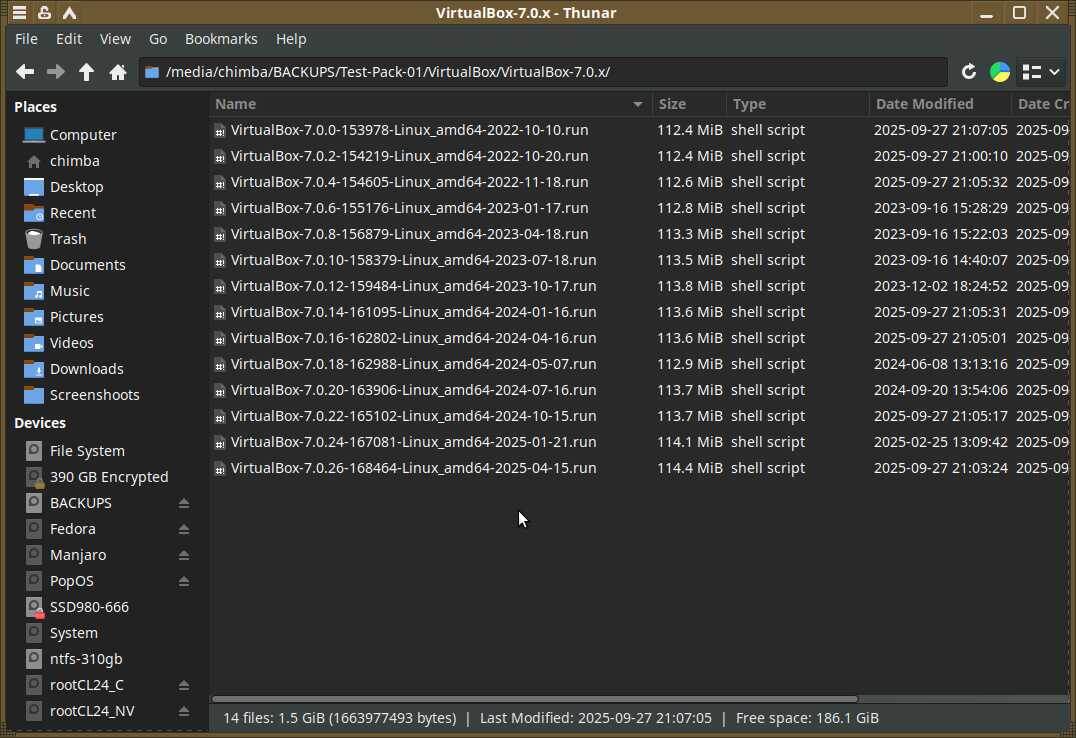The width and height of the screenshot is (1076, 738).
Task: Select VirtualBox-7.0.8-156879 file
Action: coord(409,234)
